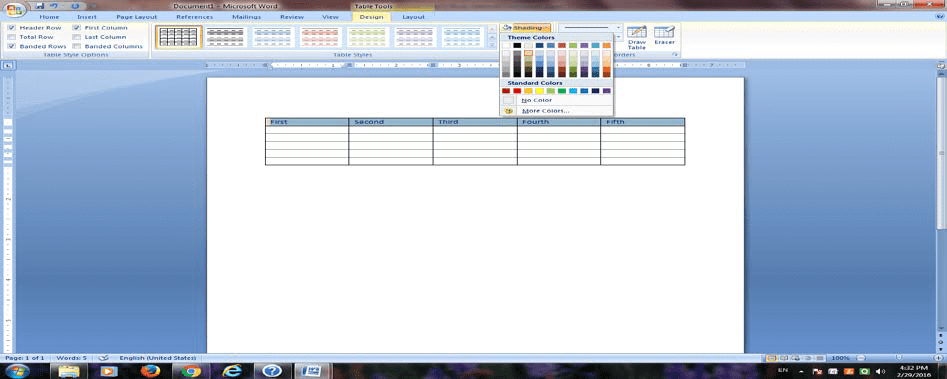Click the Words: 5 status bar counter
The height and width of the screenshot is (379, 947).
point(72,358)
